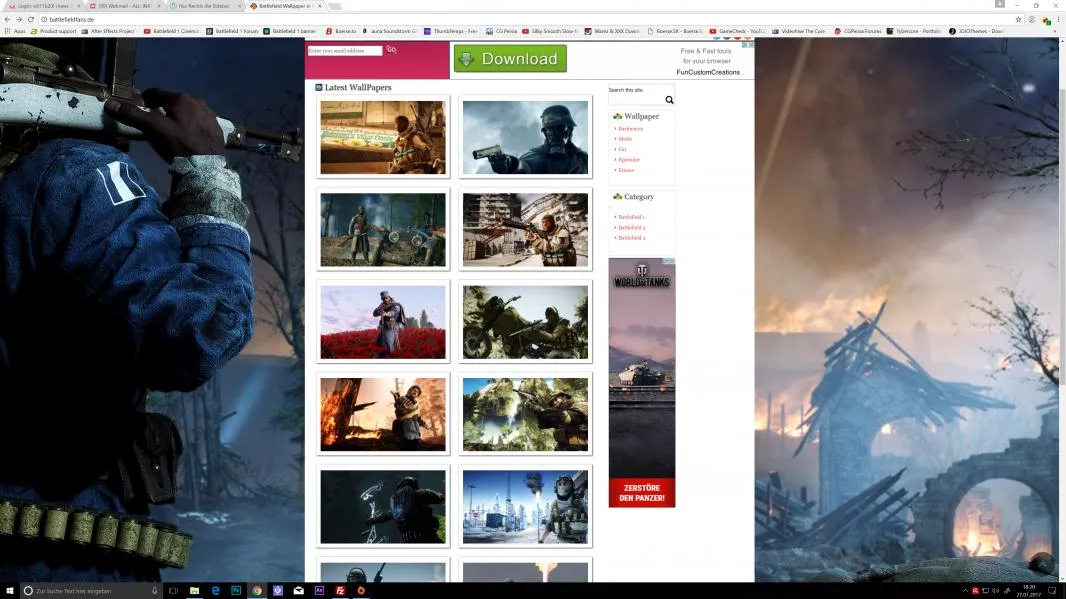This screenshot has width=1066, height=599.
Task: Open the Mail app in the taskbar
Action: pyautogui.click(x=298, y=591)
